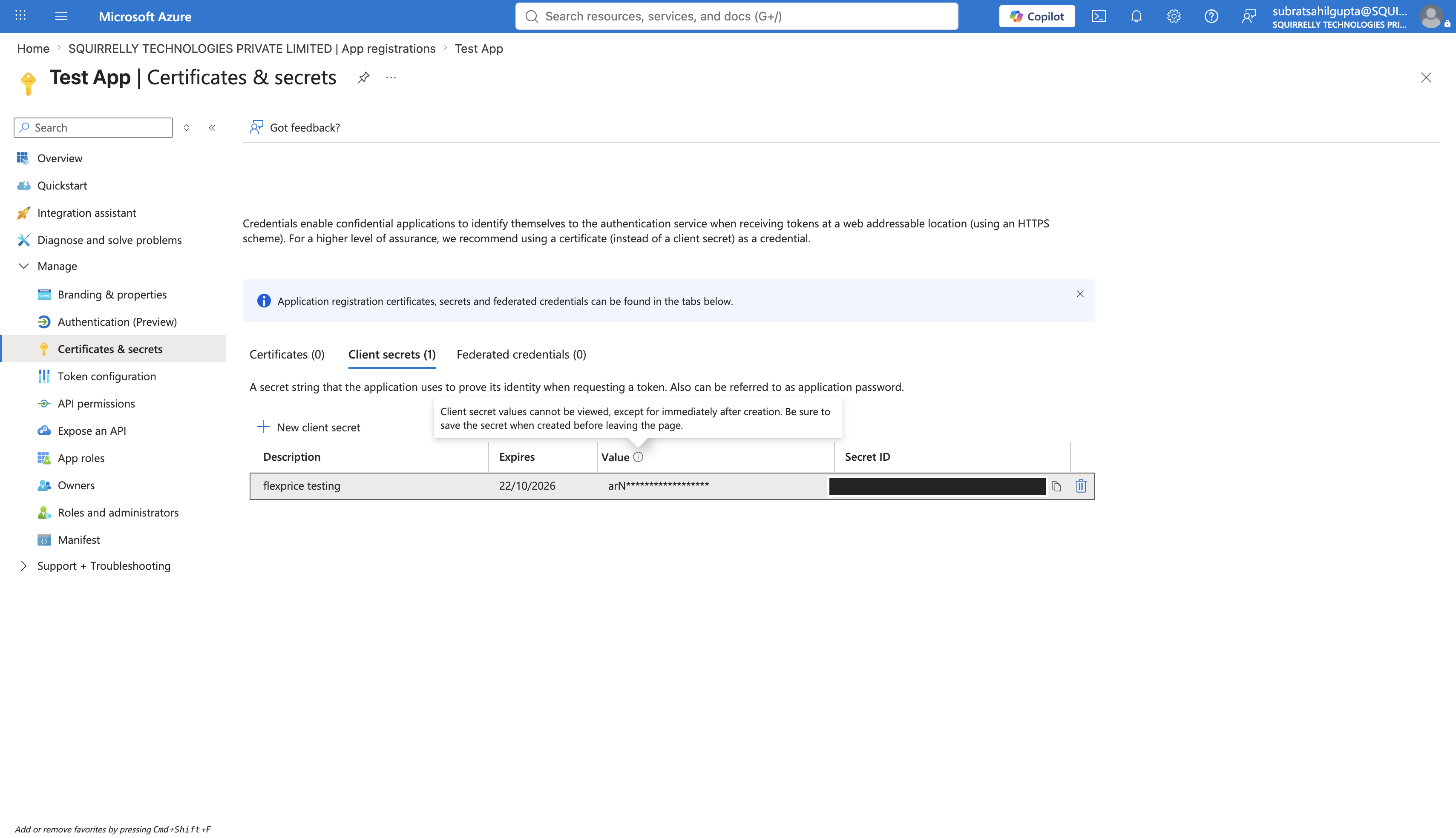Image resolution: width=1456 pixels, height=838 pixels.
Task: Click the Got feedback person icon
Action: click(256, 127)
